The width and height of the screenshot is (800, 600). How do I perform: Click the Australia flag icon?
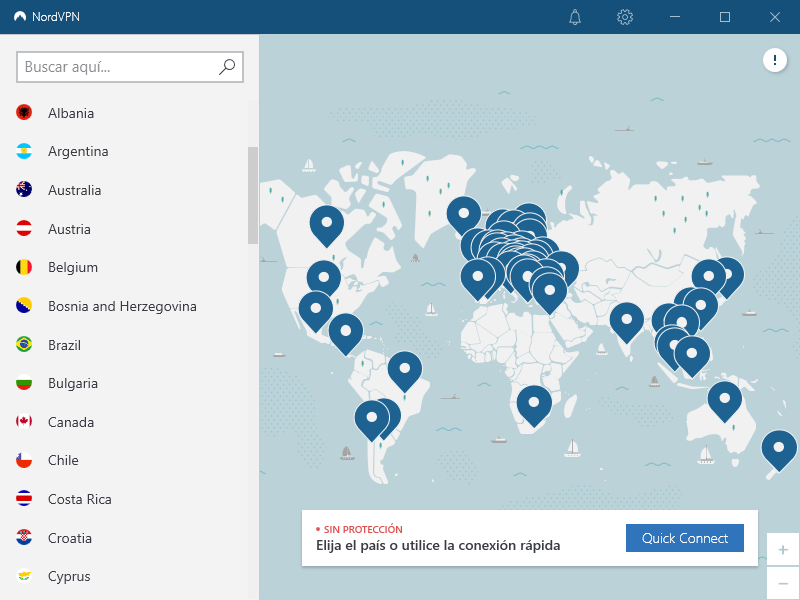point(24,190)
